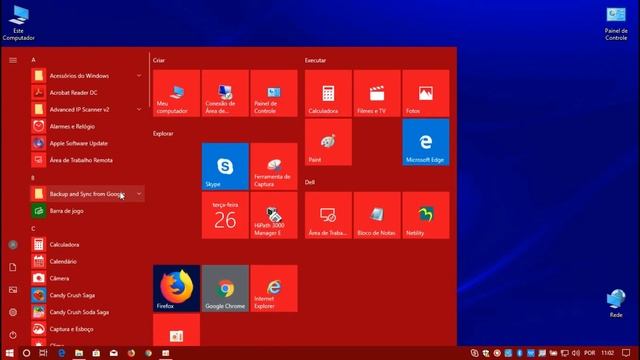Open Calendário in the app list

click(87, 261)
